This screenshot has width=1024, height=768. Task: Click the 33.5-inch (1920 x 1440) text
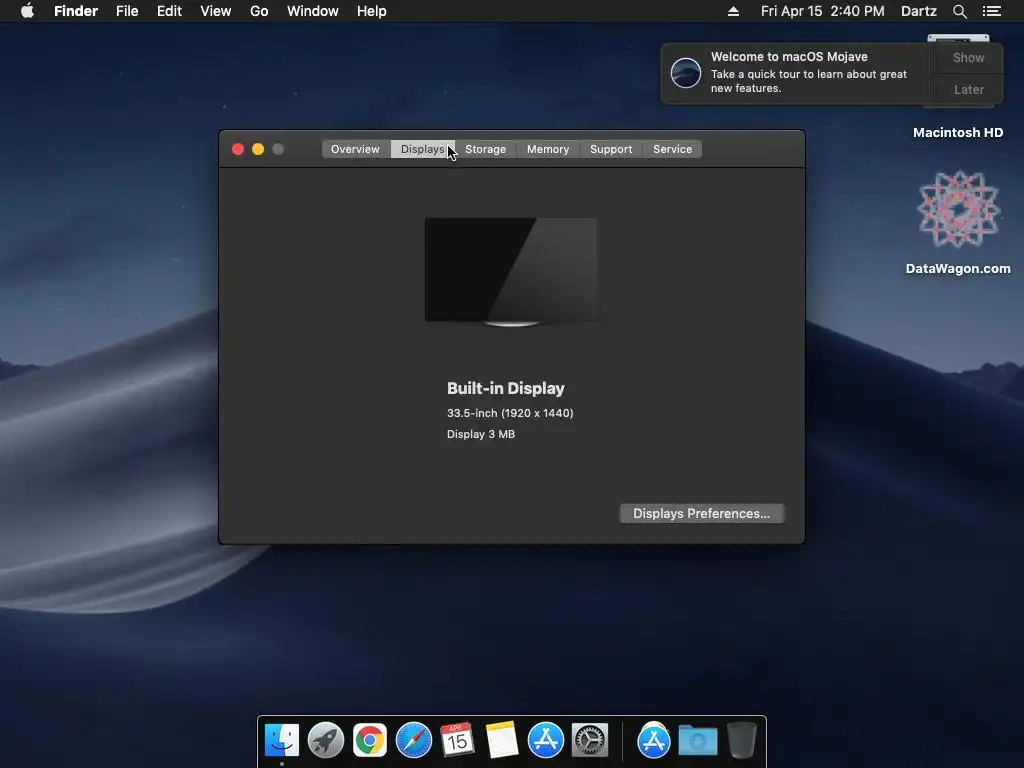click(510, 413)
